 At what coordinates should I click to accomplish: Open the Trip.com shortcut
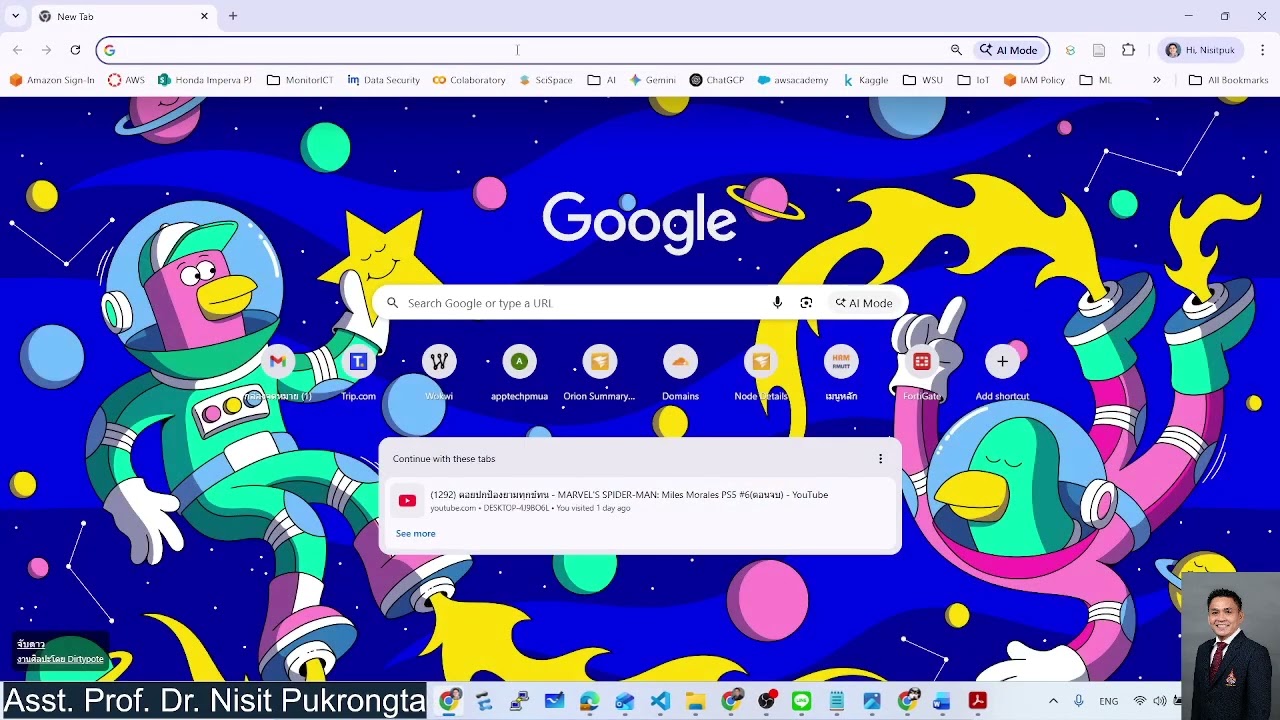(x=358, y=372)
